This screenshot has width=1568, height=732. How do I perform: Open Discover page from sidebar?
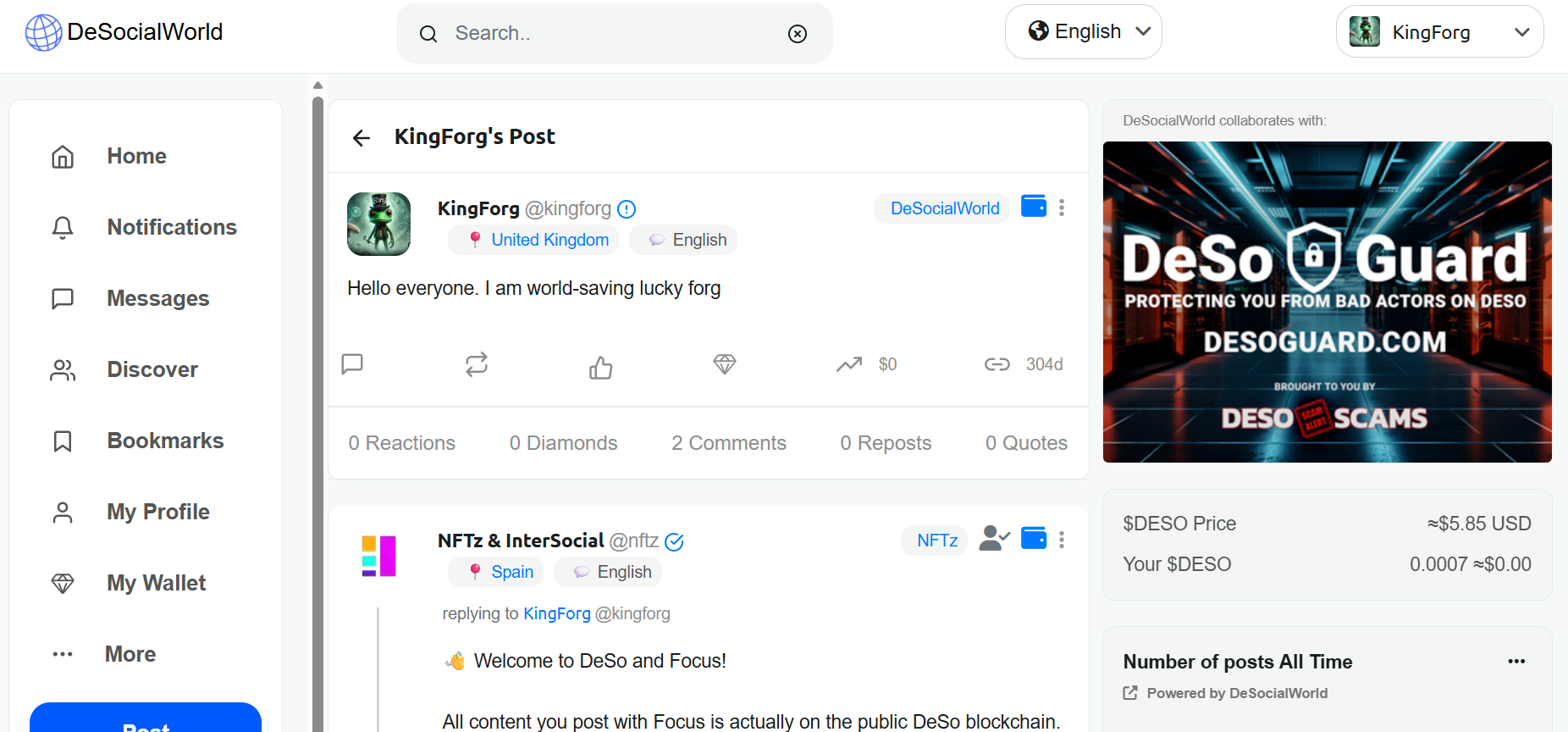coord(152,369)
